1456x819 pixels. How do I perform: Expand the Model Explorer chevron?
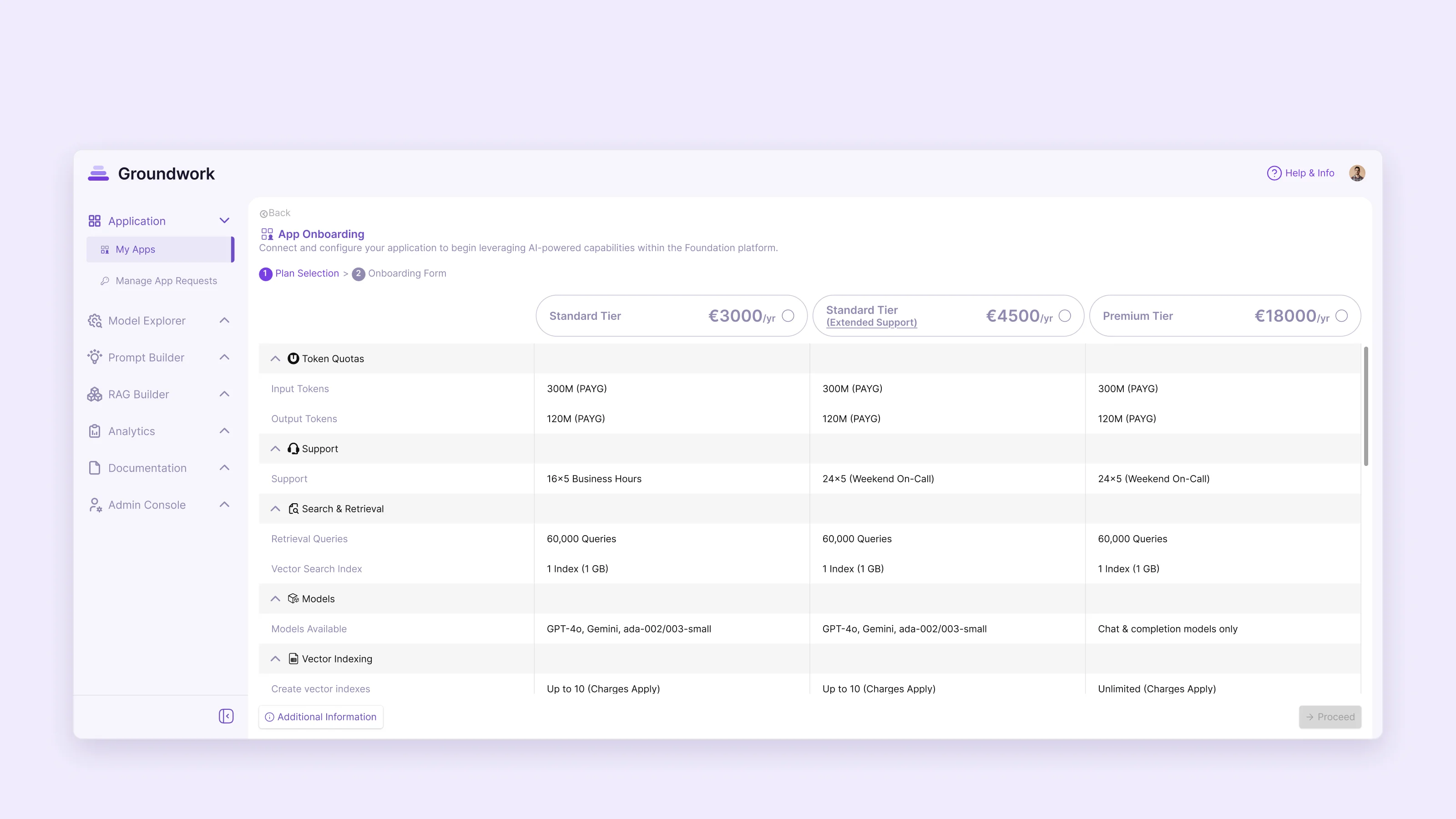tap(224, 320)
